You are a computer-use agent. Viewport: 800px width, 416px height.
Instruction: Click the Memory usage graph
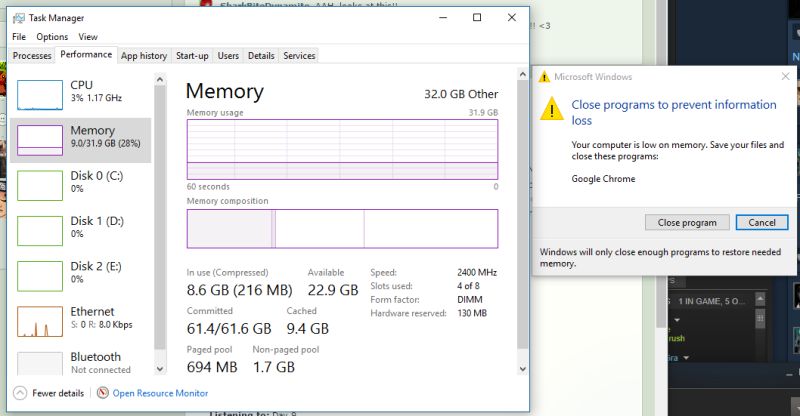coord(342,149)
